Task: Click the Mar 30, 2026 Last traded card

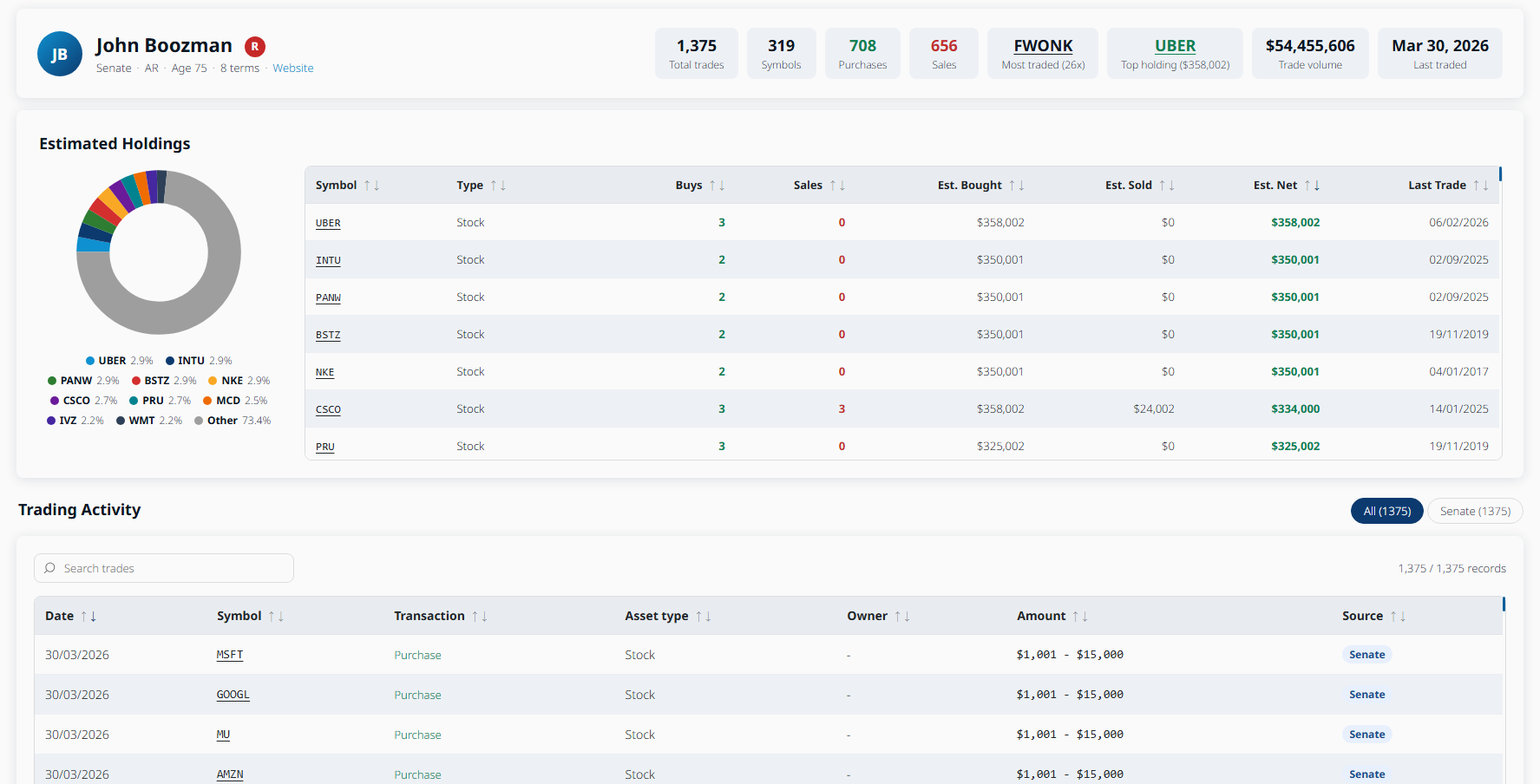Action: (x=1440, y=54)
